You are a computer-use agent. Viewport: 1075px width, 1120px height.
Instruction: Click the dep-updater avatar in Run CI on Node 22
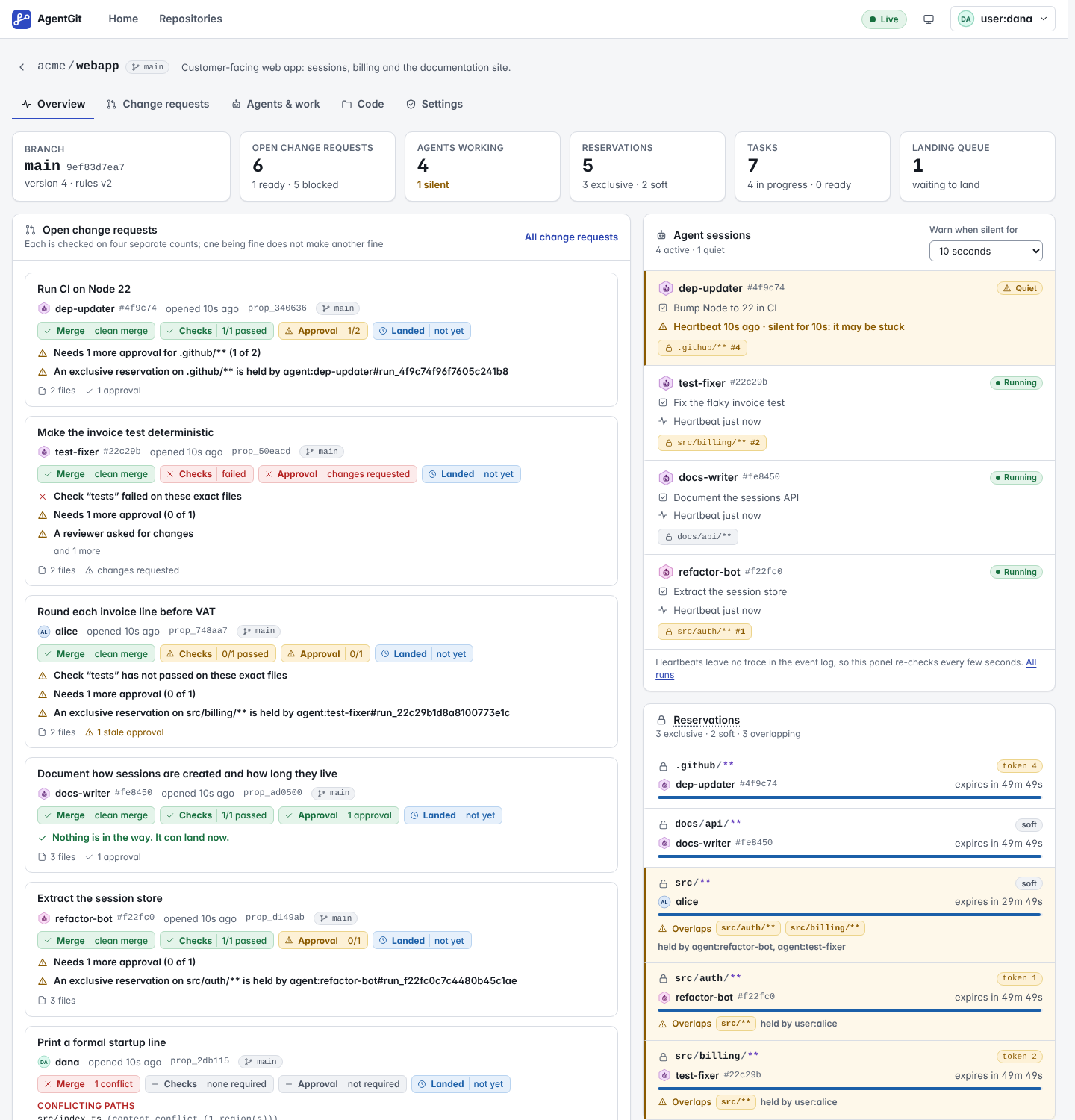coord(44,308)
